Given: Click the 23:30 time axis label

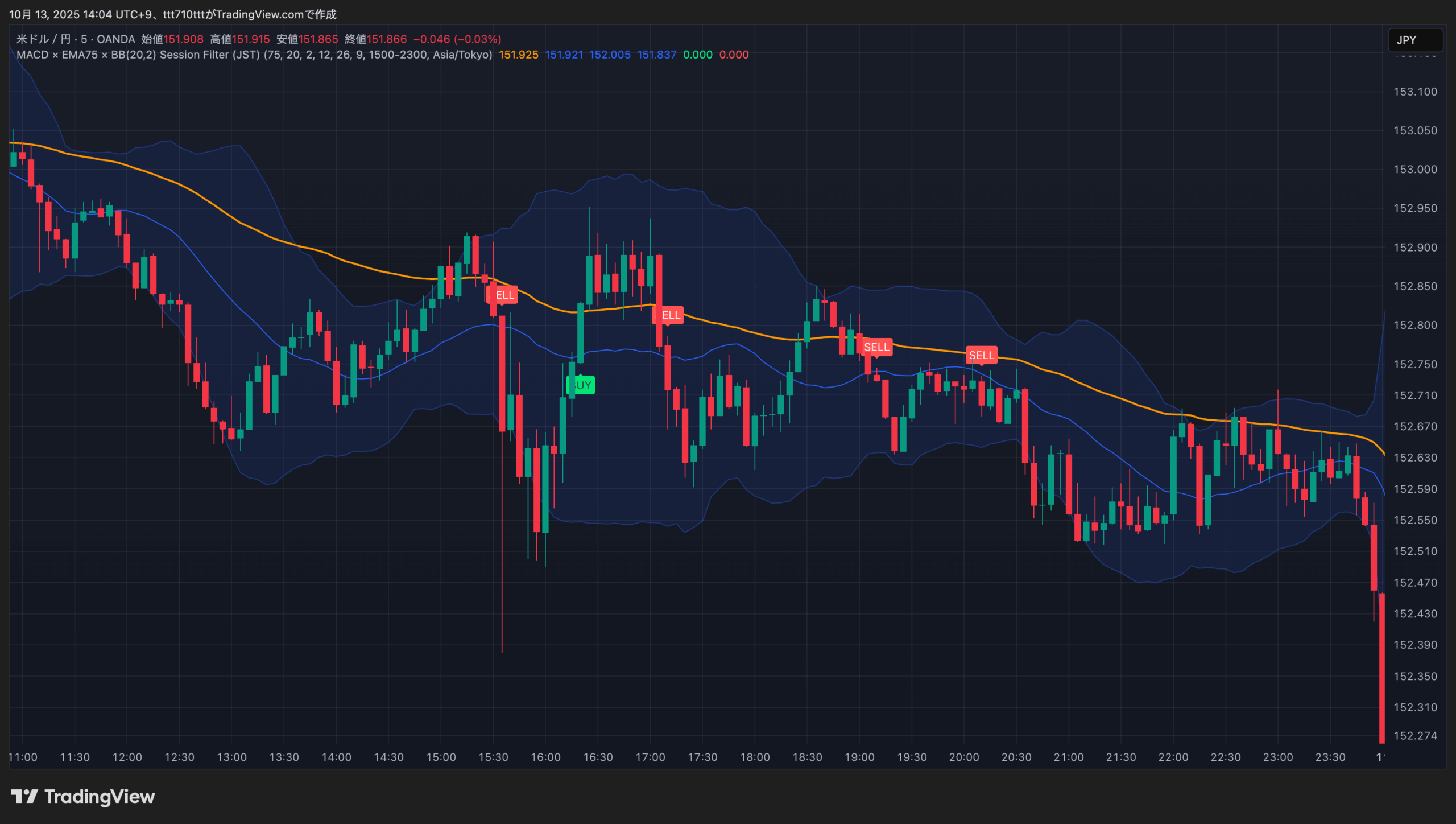Looking at the screenshot, I should [x=1330, y=757].
